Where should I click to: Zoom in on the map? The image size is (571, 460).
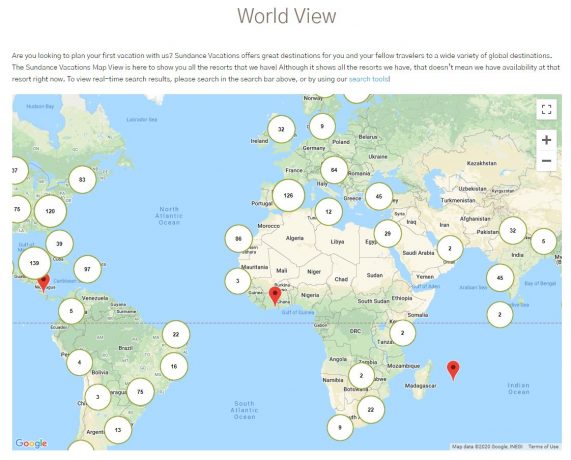546,140
